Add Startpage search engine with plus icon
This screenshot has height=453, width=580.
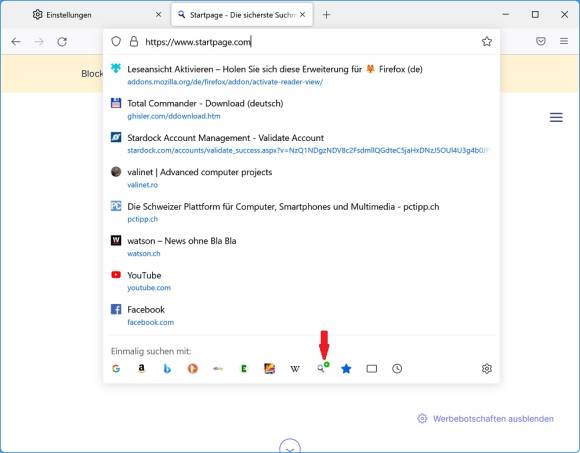(323, 368)
